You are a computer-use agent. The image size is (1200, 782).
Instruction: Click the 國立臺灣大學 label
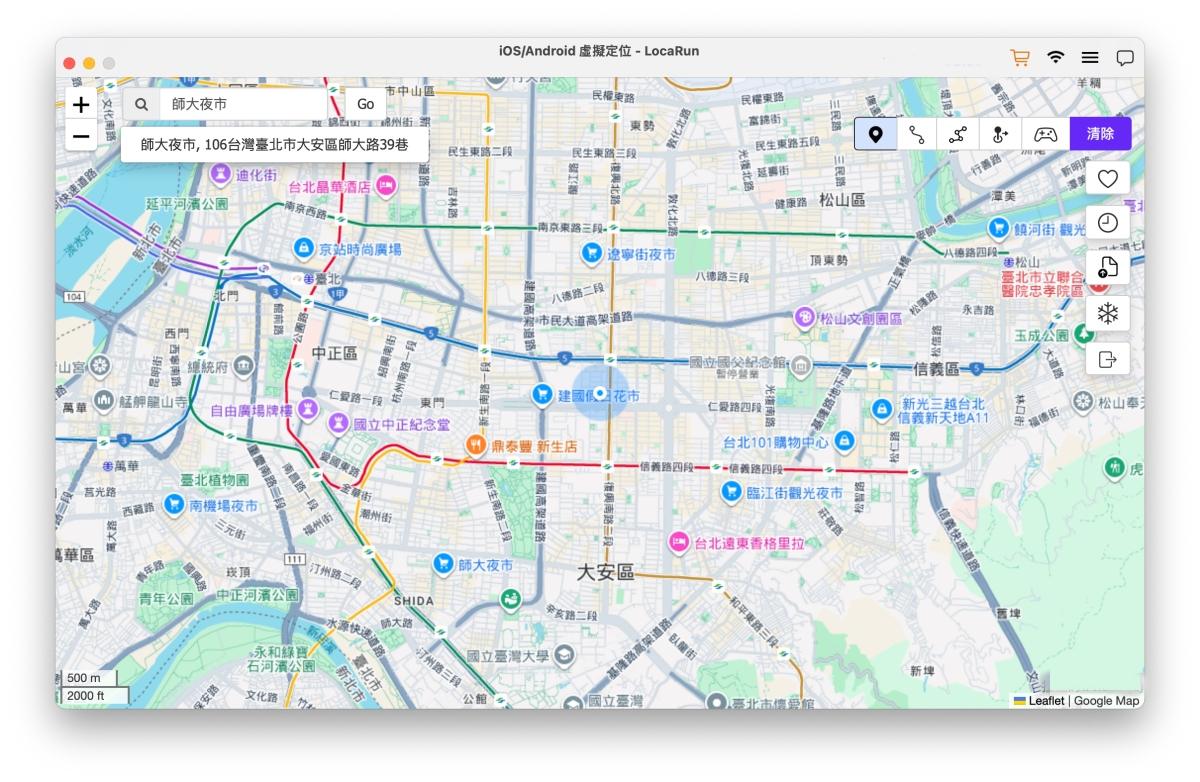pos(508,656)
